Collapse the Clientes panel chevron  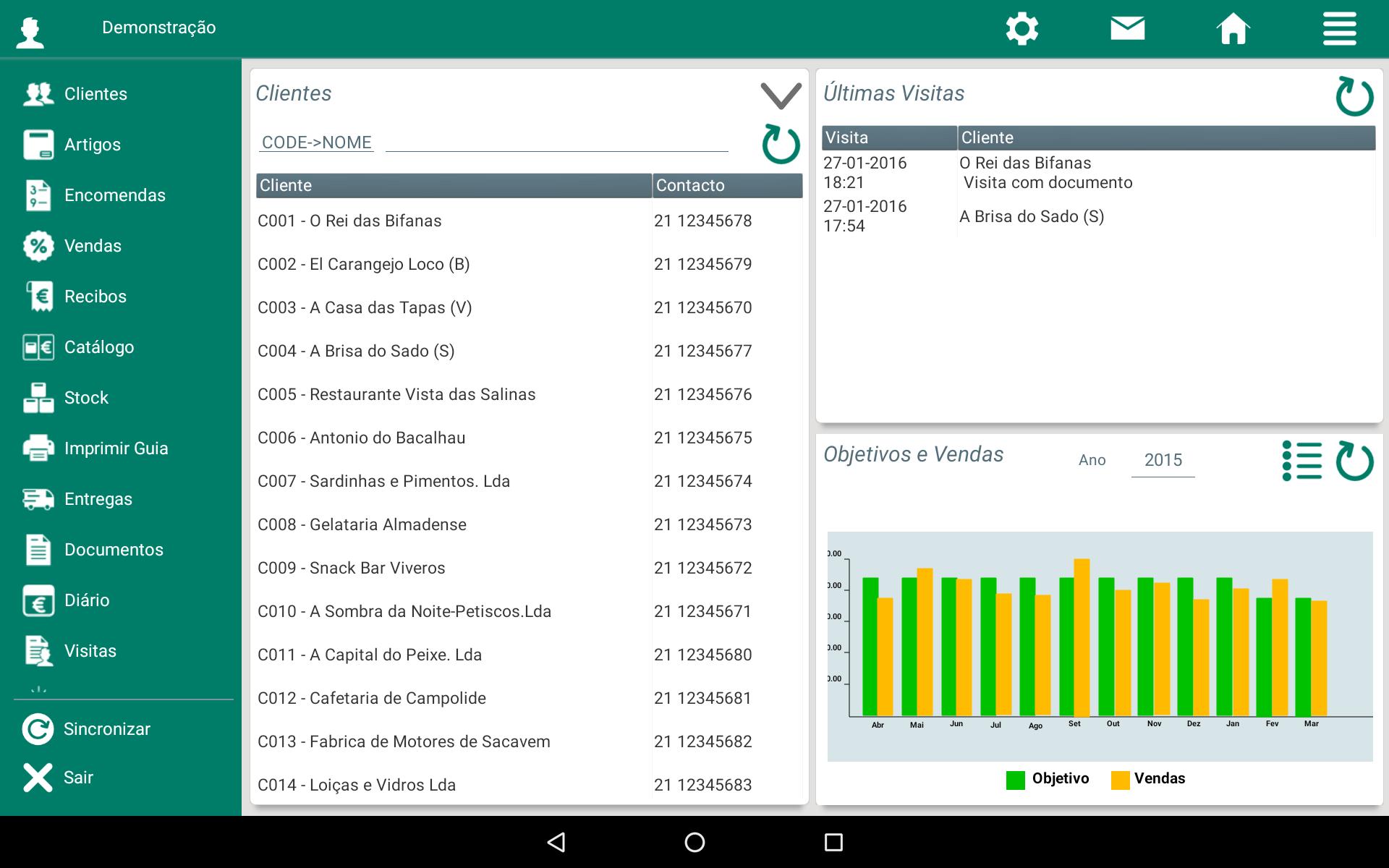click(x=781, y=95)
